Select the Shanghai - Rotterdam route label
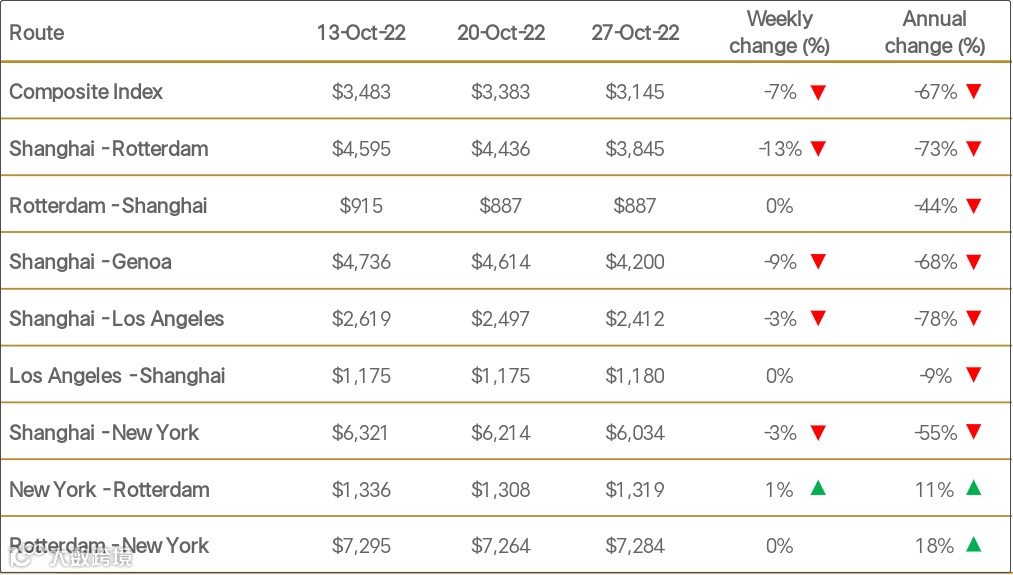1013x575 pixels. tap(109, 149)
